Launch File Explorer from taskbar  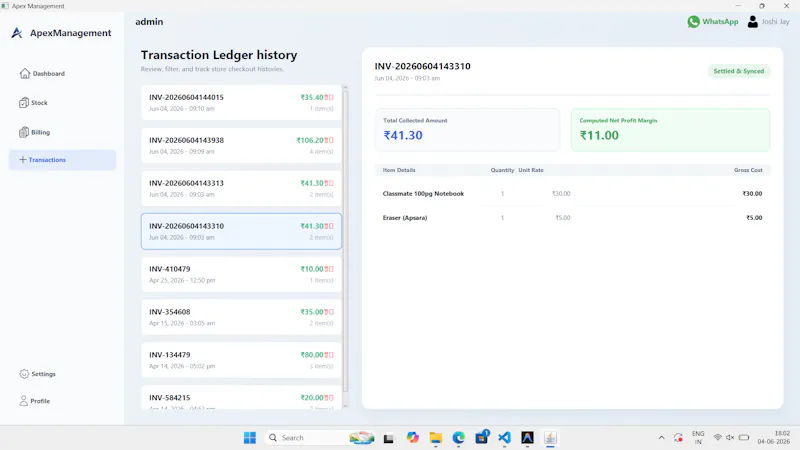[x=436, y=438]
